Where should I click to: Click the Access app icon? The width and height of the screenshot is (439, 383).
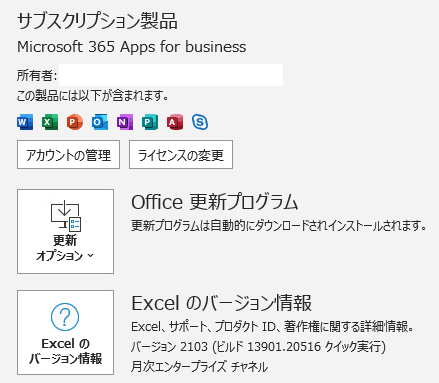coord(175,122)
